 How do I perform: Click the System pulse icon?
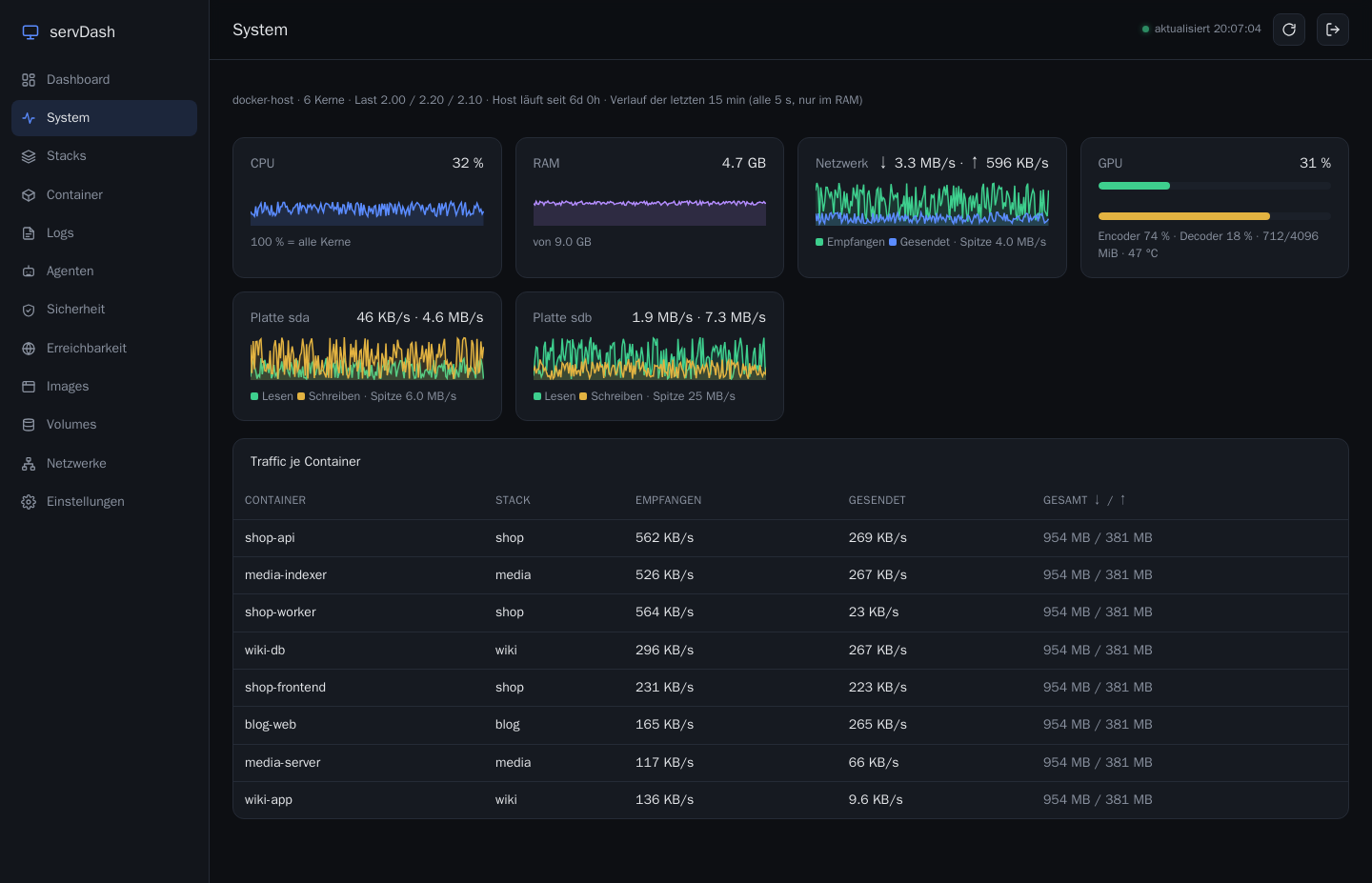point(29,118)
